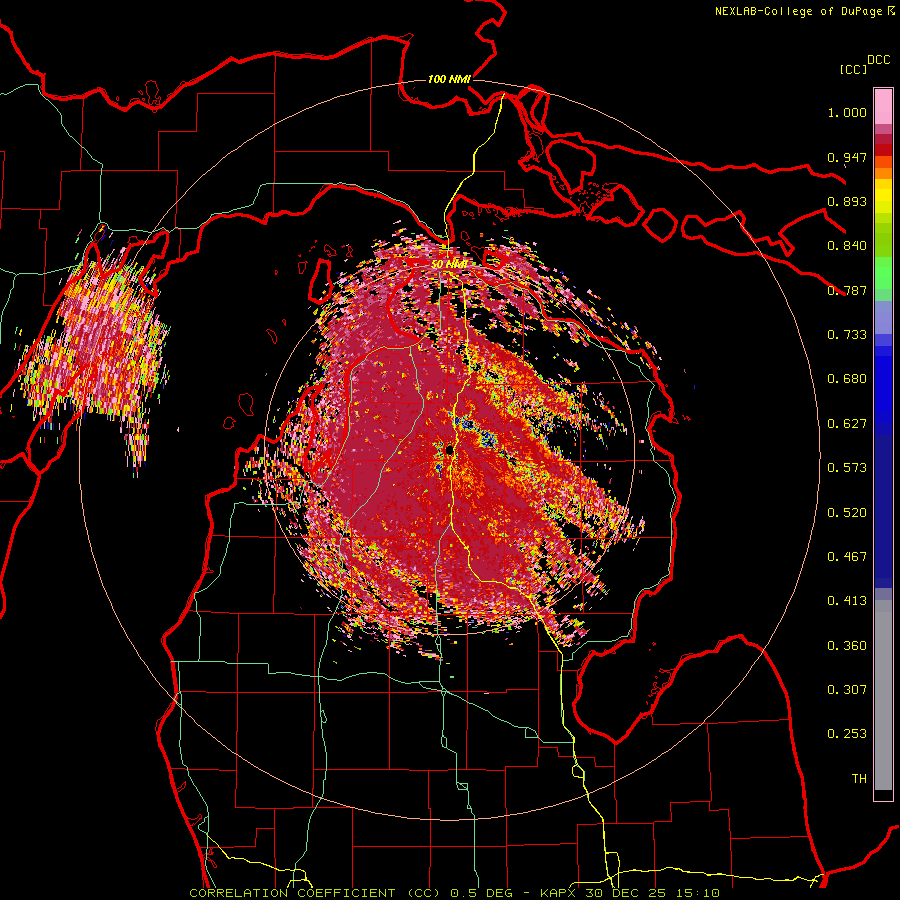Click the 0.360 legend value
This screenshot has height=900, width=900.
[x=847, y=646]
